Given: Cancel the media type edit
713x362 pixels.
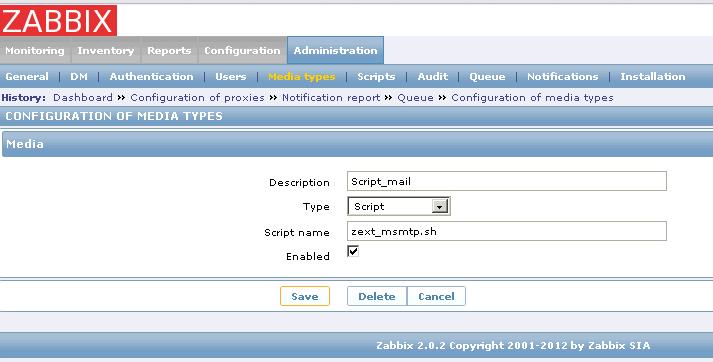Looking at the screenshot, I should tap(436, 296).
